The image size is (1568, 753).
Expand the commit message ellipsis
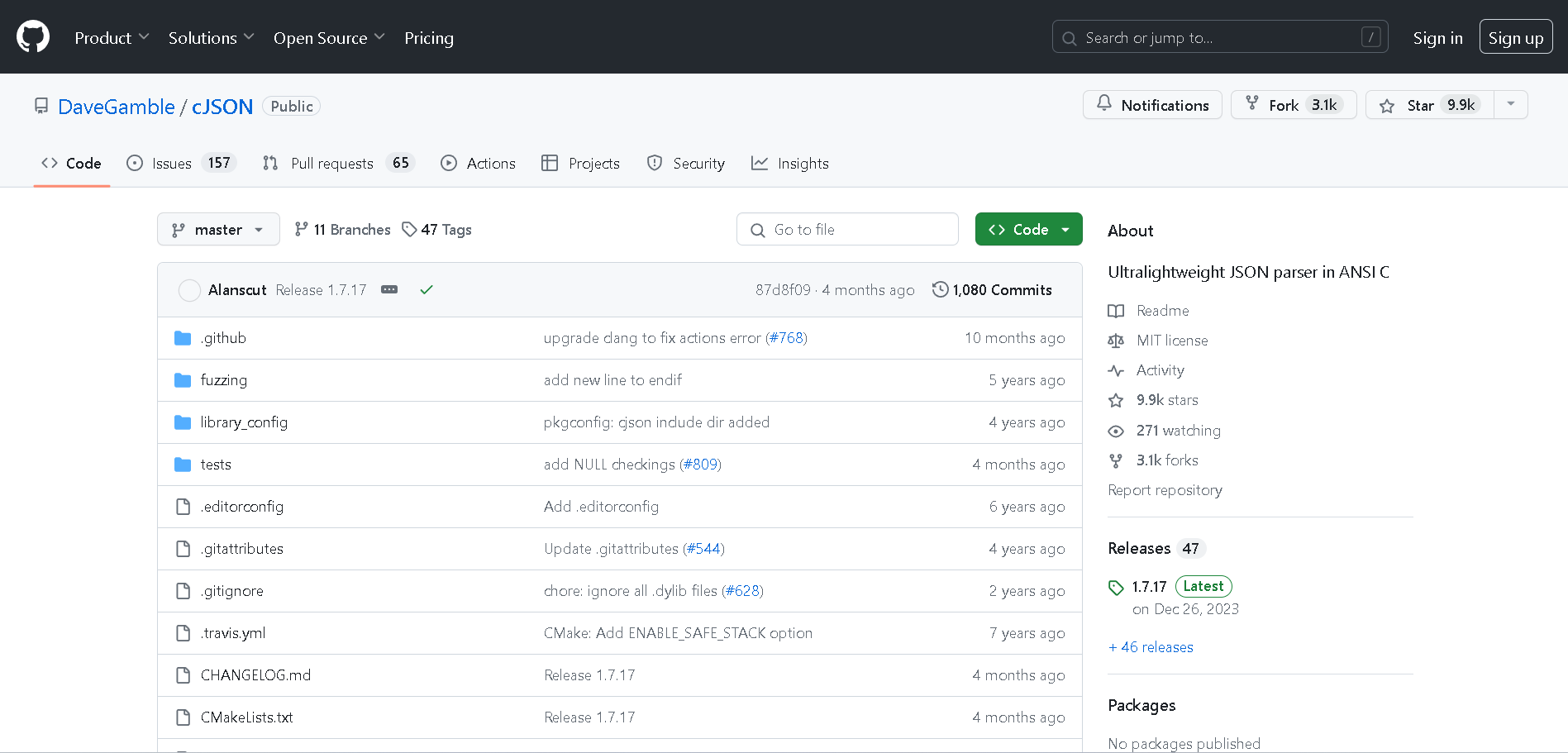coord(389,290)
